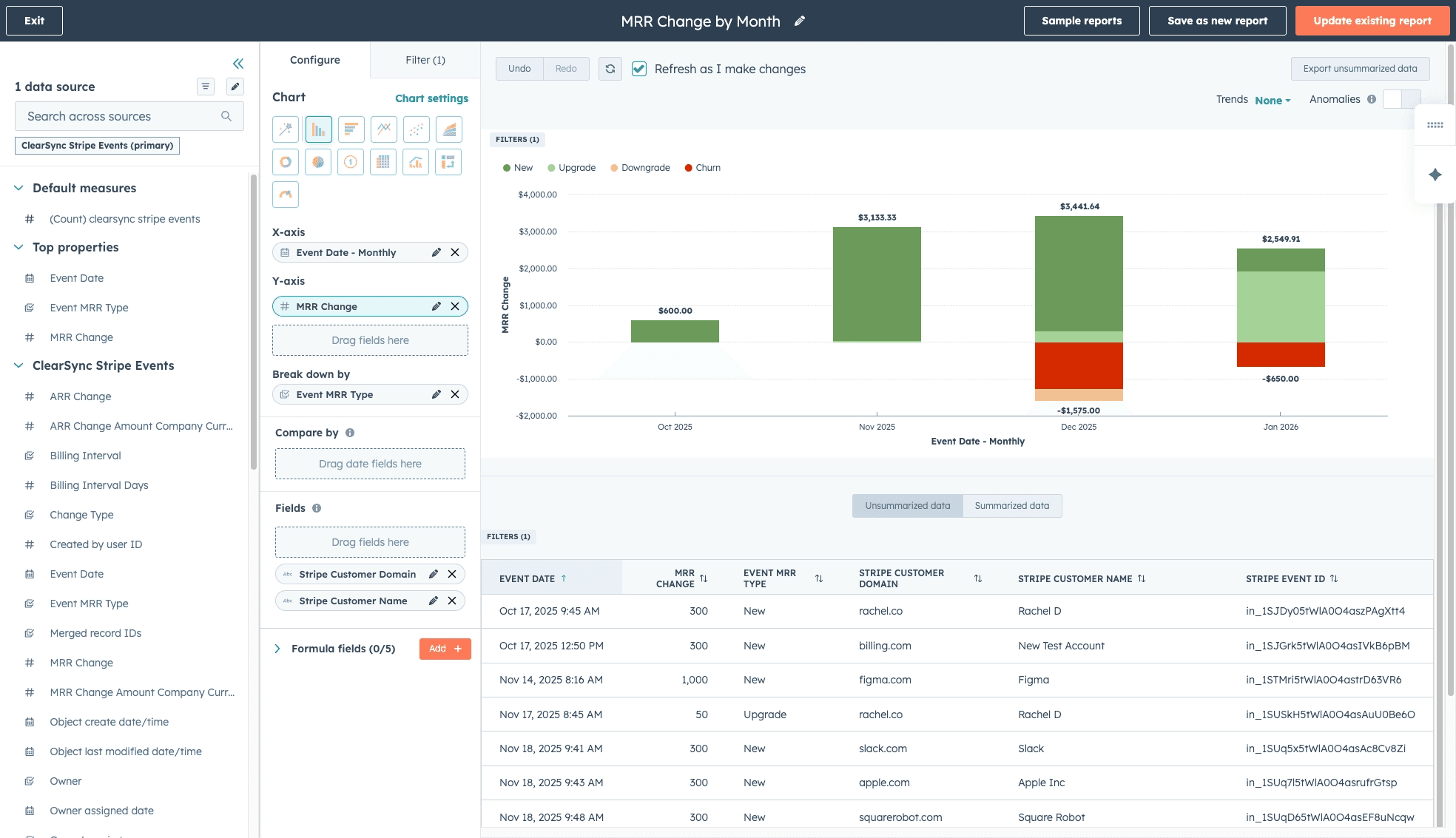1456x838 pixels.
Task: Select the donut chart type
Action: tap(286, 162)
